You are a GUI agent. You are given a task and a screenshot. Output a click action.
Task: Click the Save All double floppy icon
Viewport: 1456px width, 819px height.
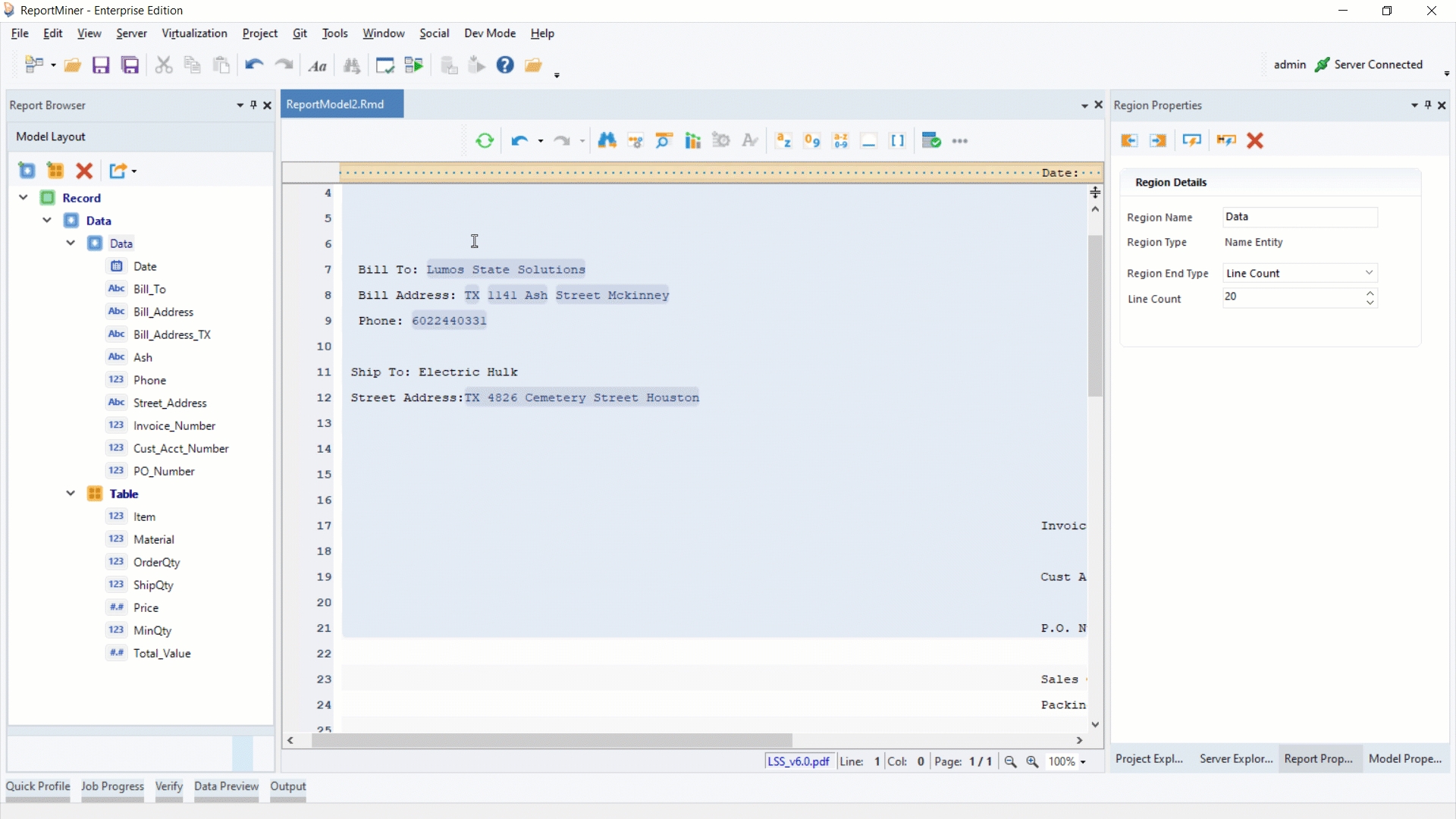coord(130,65)
